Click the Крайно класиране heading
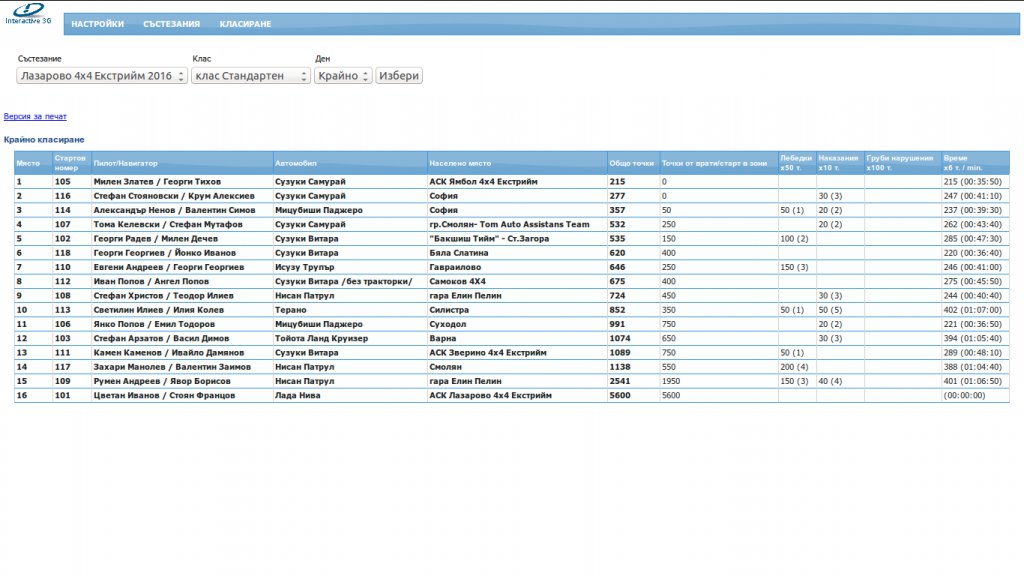Viewport: 1024px width, 576px height. pyautogui.click(x=44, y=140)
